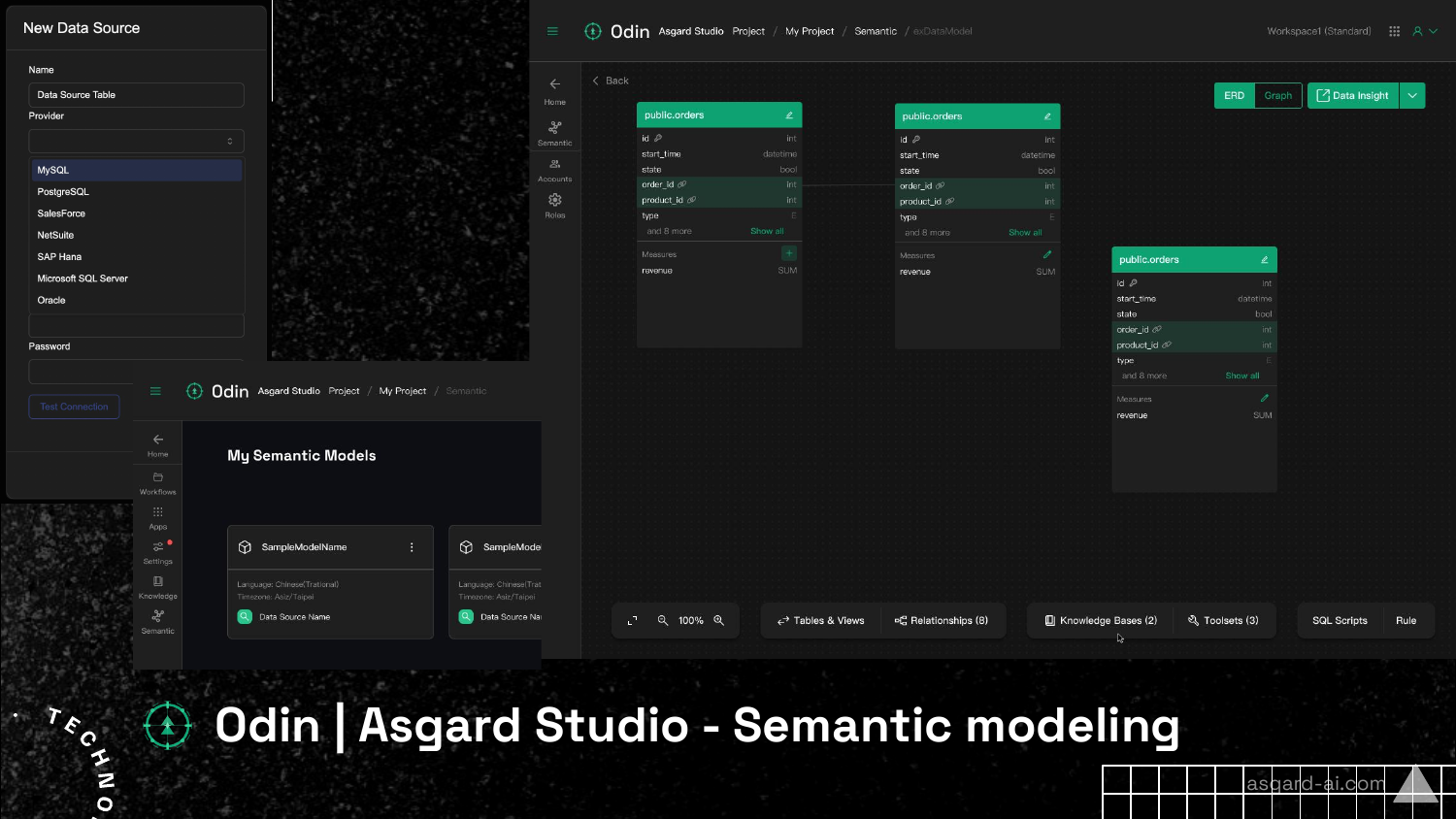This screenshot has width=1456, height=819.
Task: Click My Project breadcrumb in Semantic Models window
Action: click(403, 391)
